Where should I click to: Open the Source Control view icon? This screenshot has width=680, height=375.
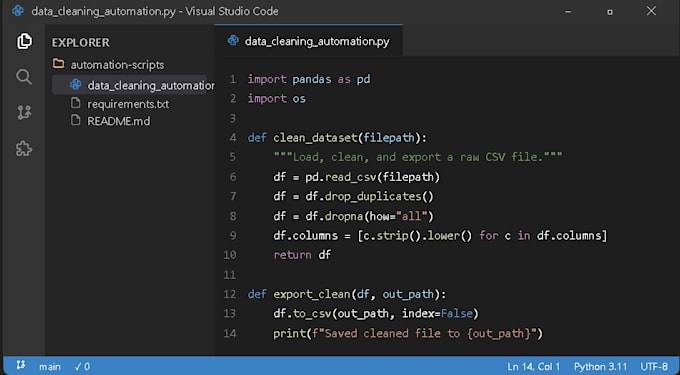click(24, 112)
